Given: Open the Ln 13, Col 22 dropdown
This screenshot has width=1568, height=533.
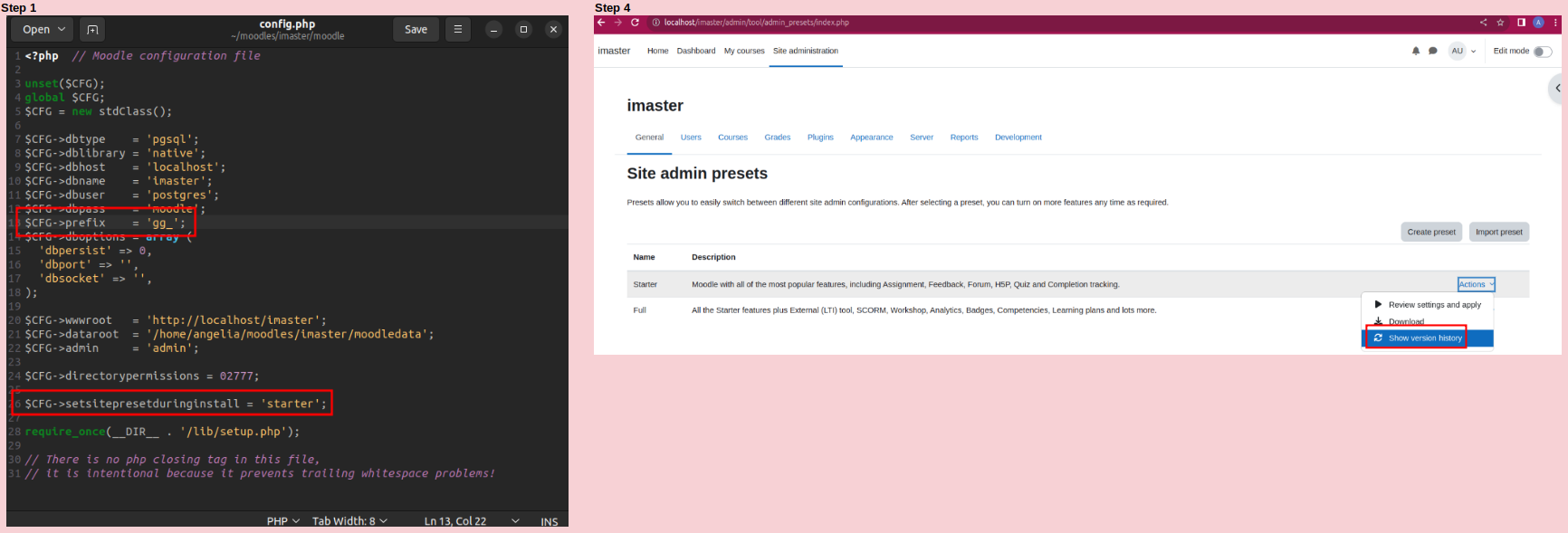Looking at the screenshot, I should click(x=472, y=521).
